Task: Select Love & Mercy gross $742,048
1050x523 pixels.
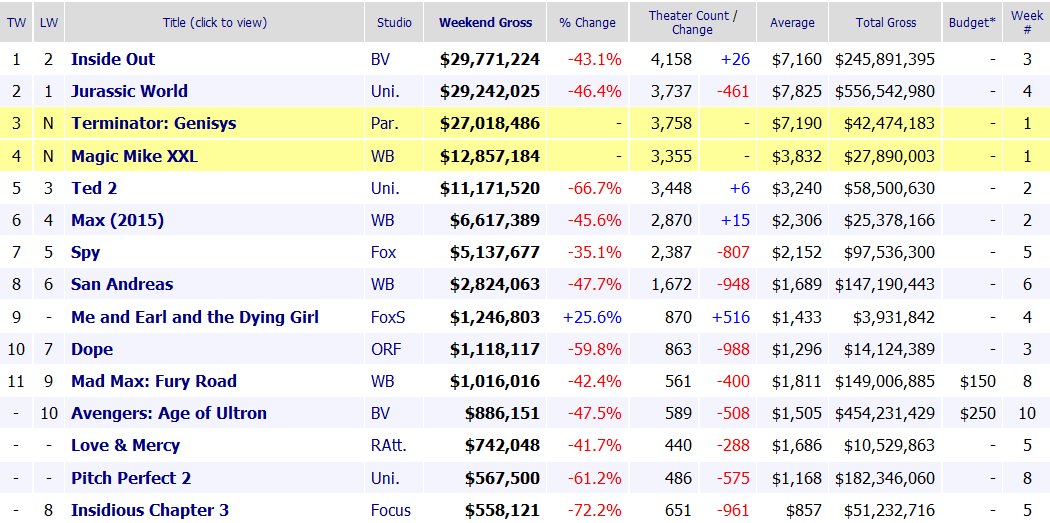Action: (502, 446)
